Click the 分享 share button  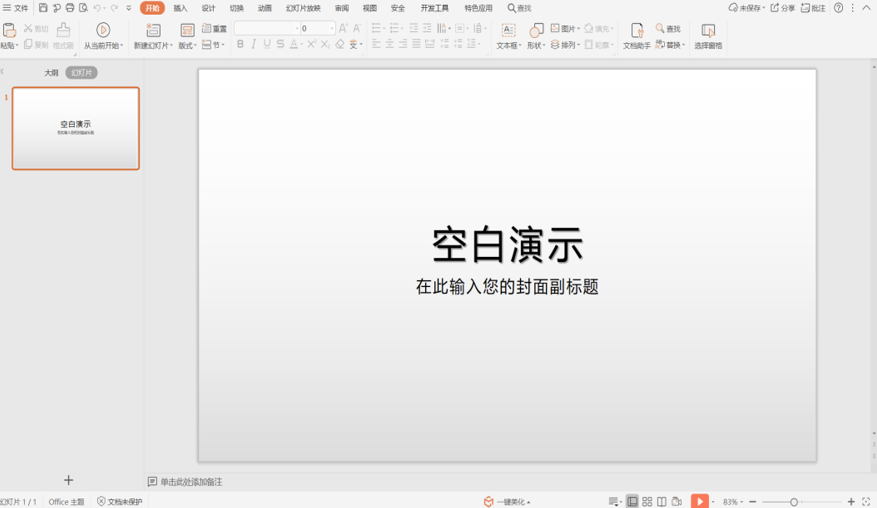coord(783,8)
